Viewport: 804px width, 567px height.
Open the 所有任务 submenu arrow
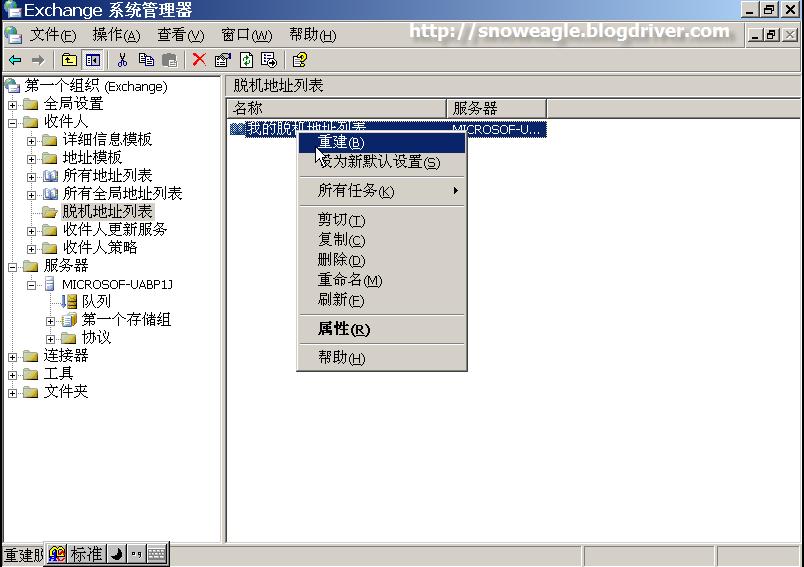click(456, 191)
